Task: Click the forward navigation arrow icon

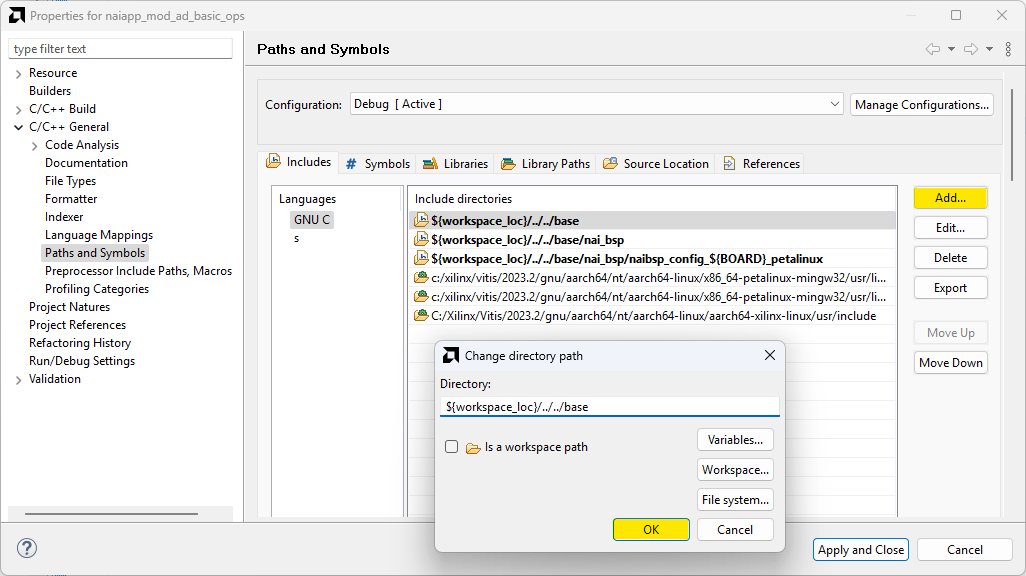Action: (x=970, y=49)
